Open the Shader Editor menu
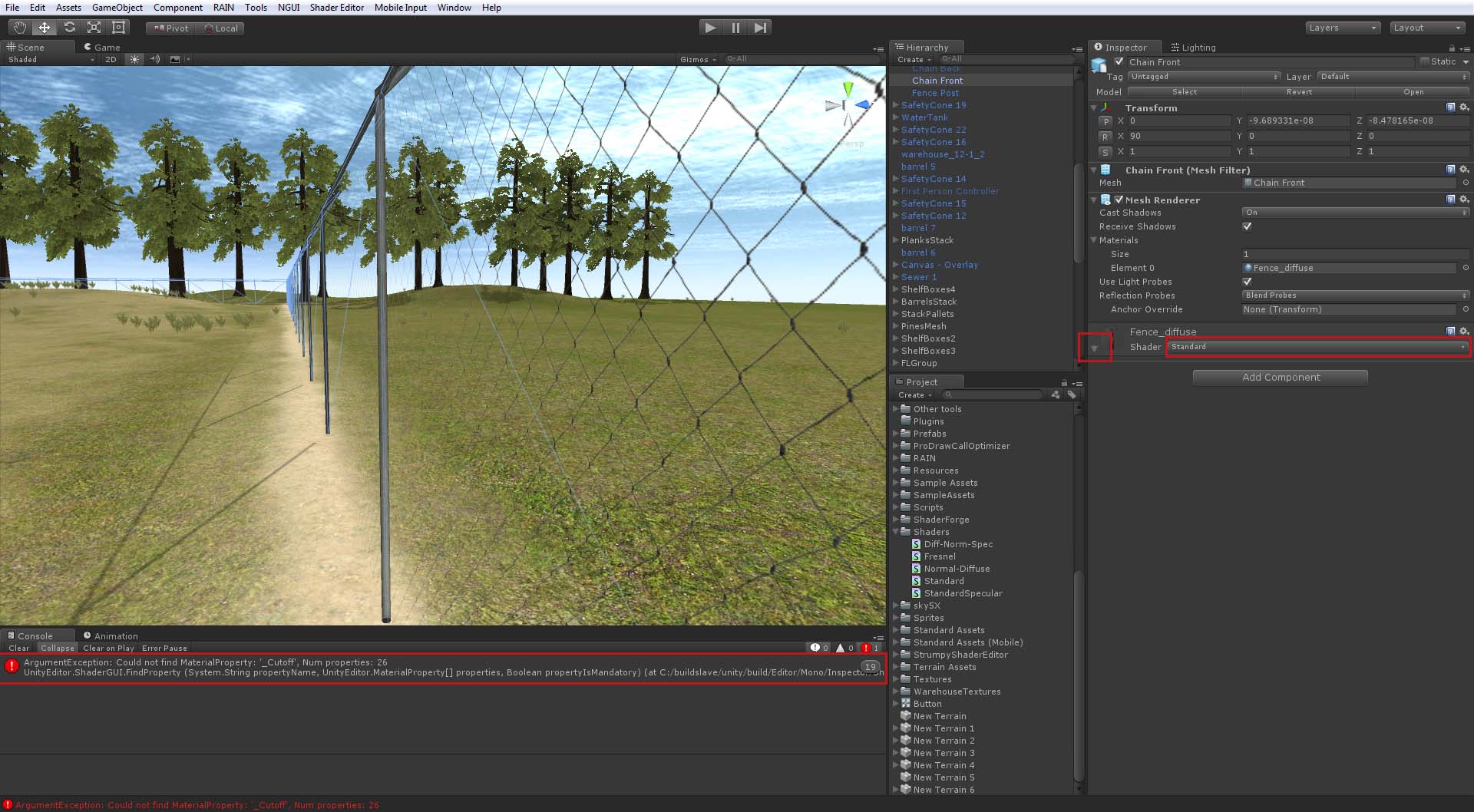Viewport: 1474px width, 812px height. [337, 8]
